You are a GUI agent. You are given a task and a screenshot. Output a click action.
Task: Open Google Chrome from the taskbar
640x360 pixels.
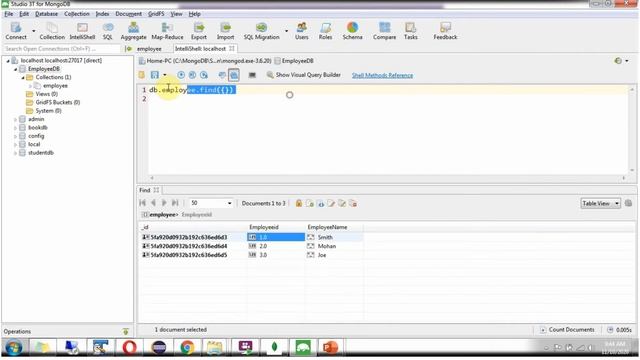(187, 348)
